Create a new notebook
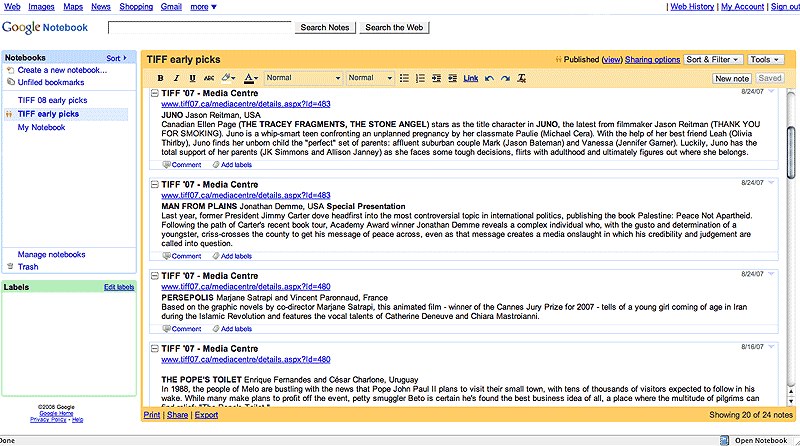 (x=62, y=70)
